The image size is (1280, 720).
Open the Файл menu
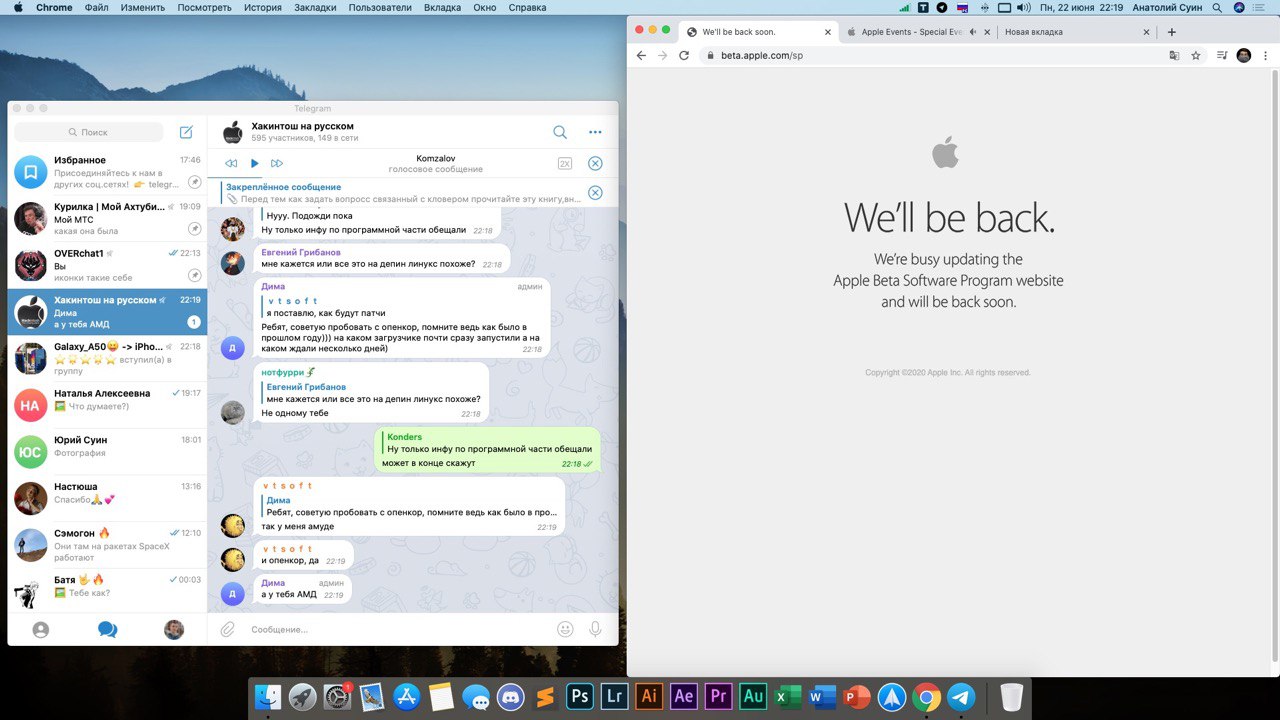(x=97, y=7)
